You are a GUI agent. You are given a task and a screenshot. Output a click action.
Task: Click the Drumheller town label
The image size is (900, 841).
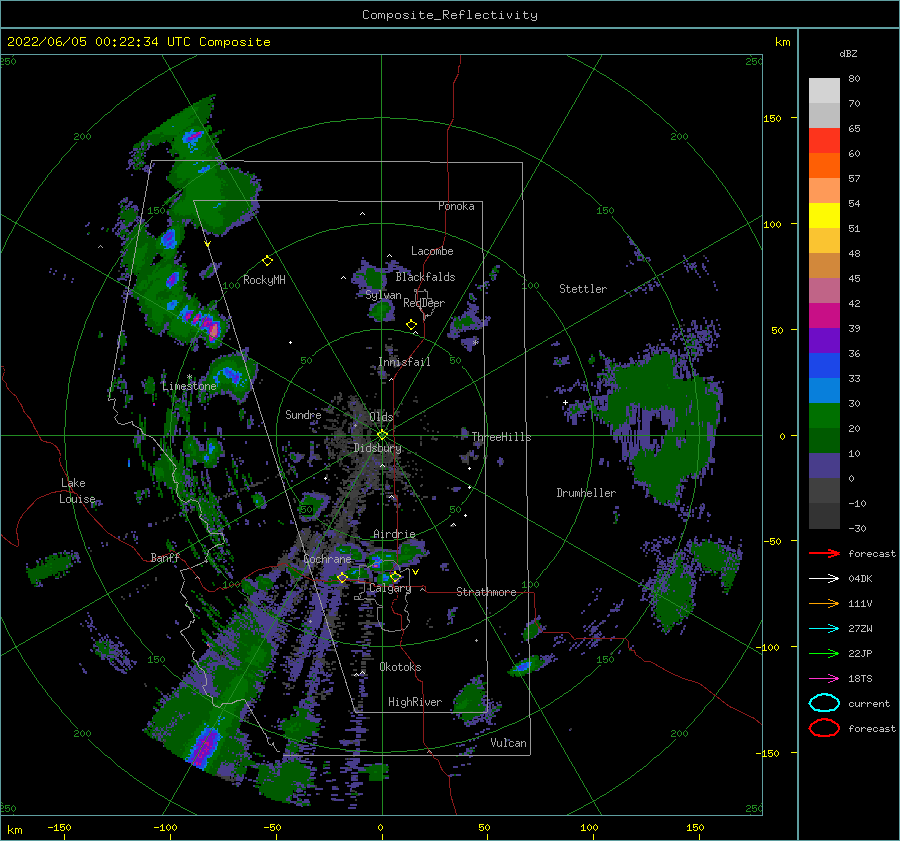point(586,493)
